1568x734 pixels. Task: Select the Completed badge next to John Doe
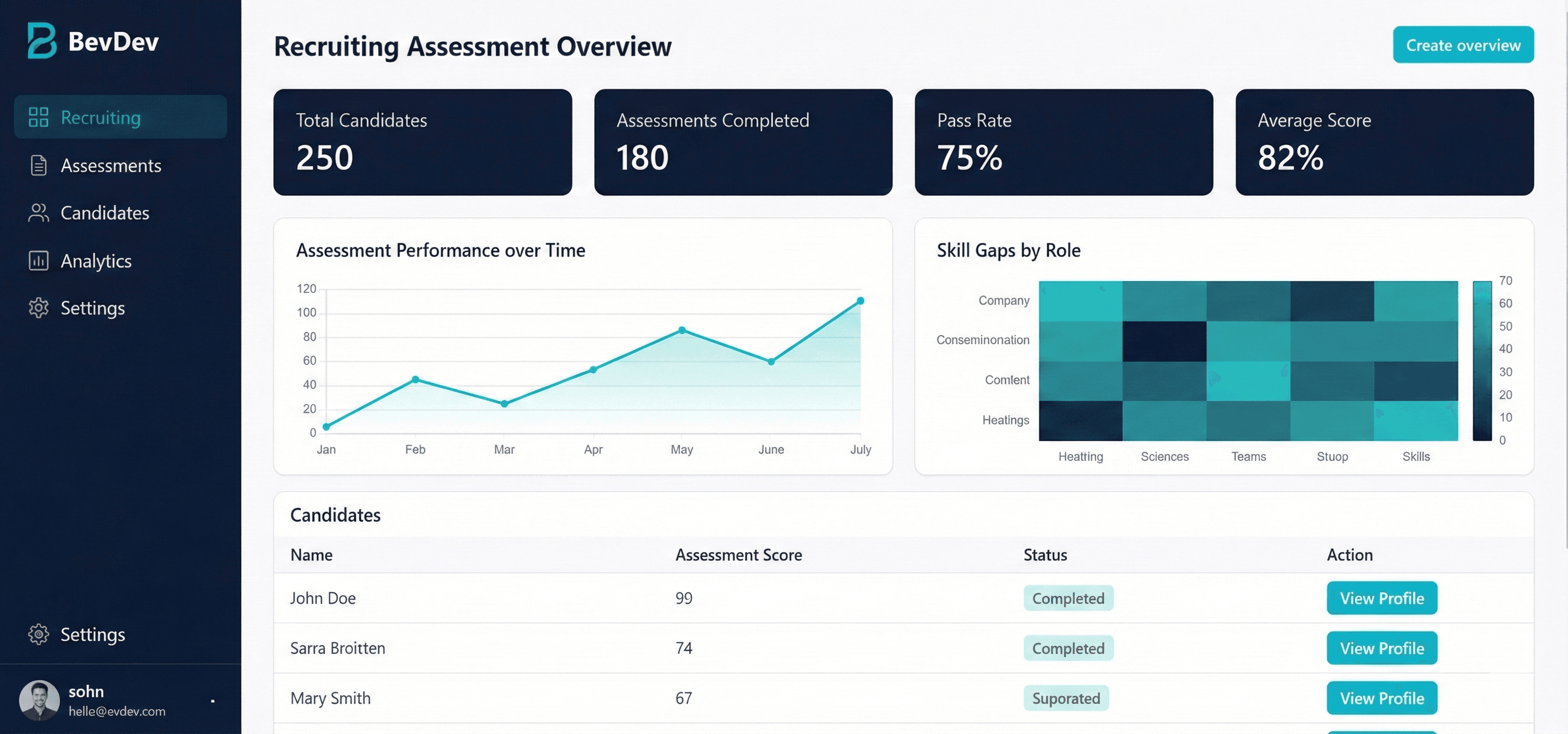coord(1068,597)
